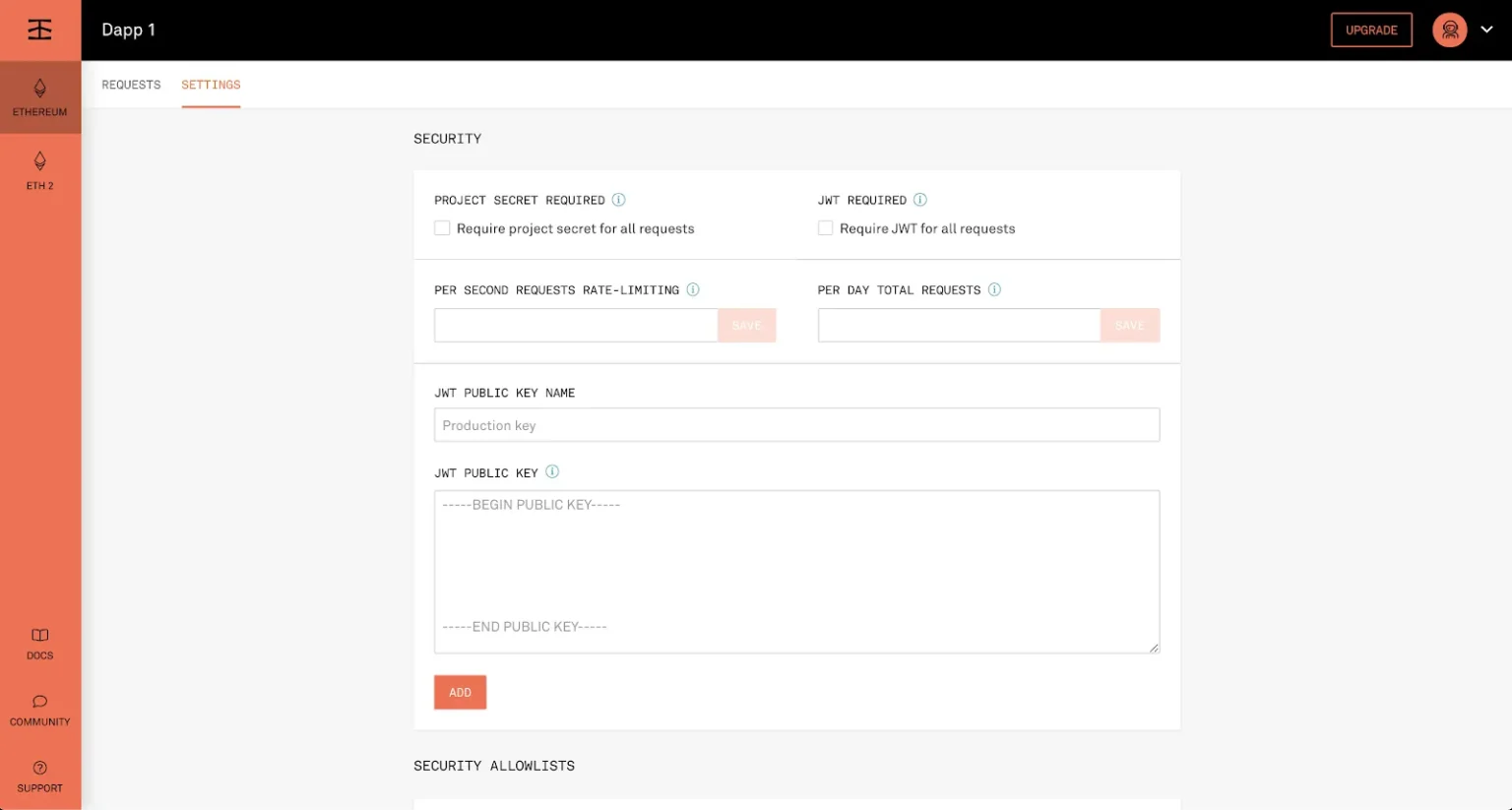Click the user avatar icon
Viewport: 1512px width, 810px height.
click(1449, 30)
